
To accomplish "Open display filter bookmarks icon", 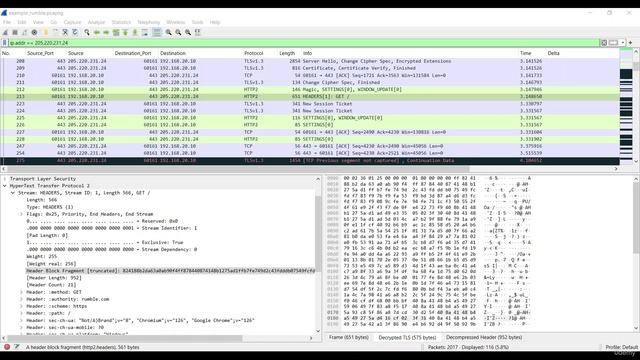I will [4, 42].
